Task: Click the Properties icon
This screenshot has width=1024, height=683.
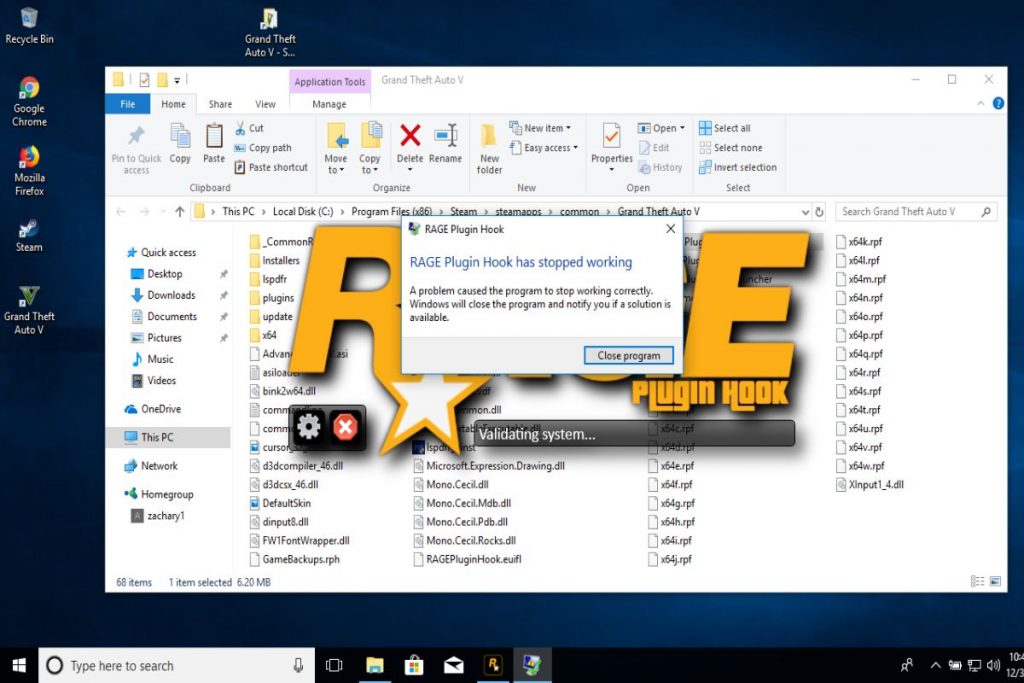Action: (x=611, y=136)
